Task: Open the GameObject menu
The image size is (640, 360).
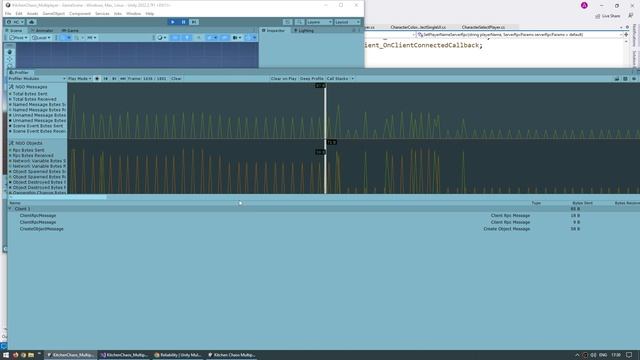Action: pyautogui.click(x=54, y=13)
